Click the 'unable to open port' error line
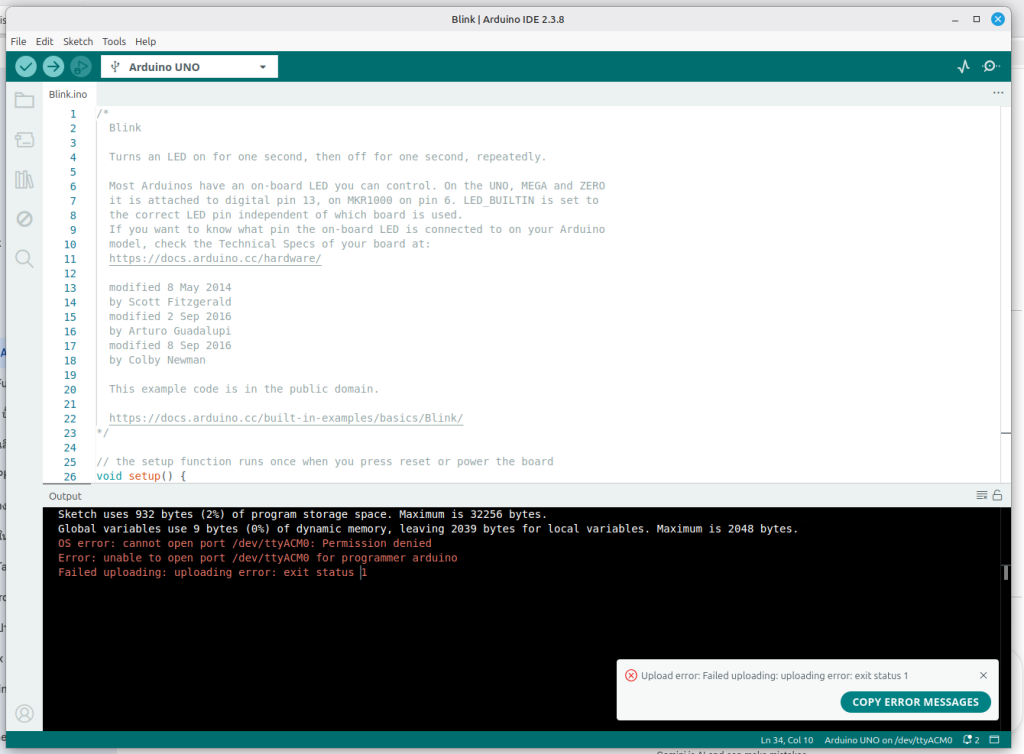The image size is (1024, 754). coord(257,558)
